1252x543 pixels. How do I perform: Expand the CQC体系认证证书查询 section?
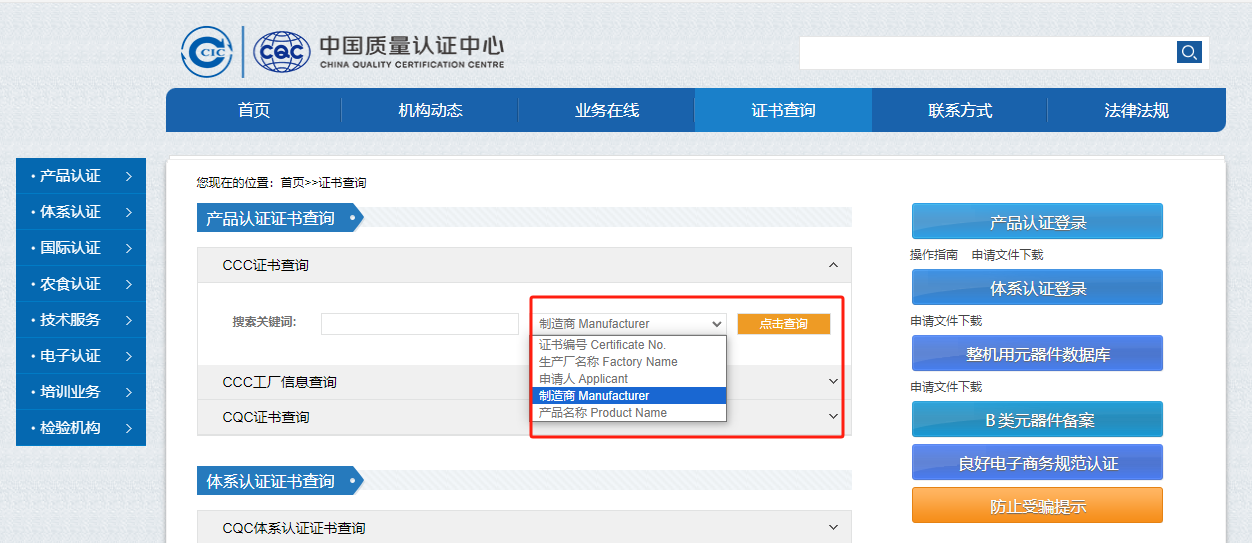pos(833,527)
